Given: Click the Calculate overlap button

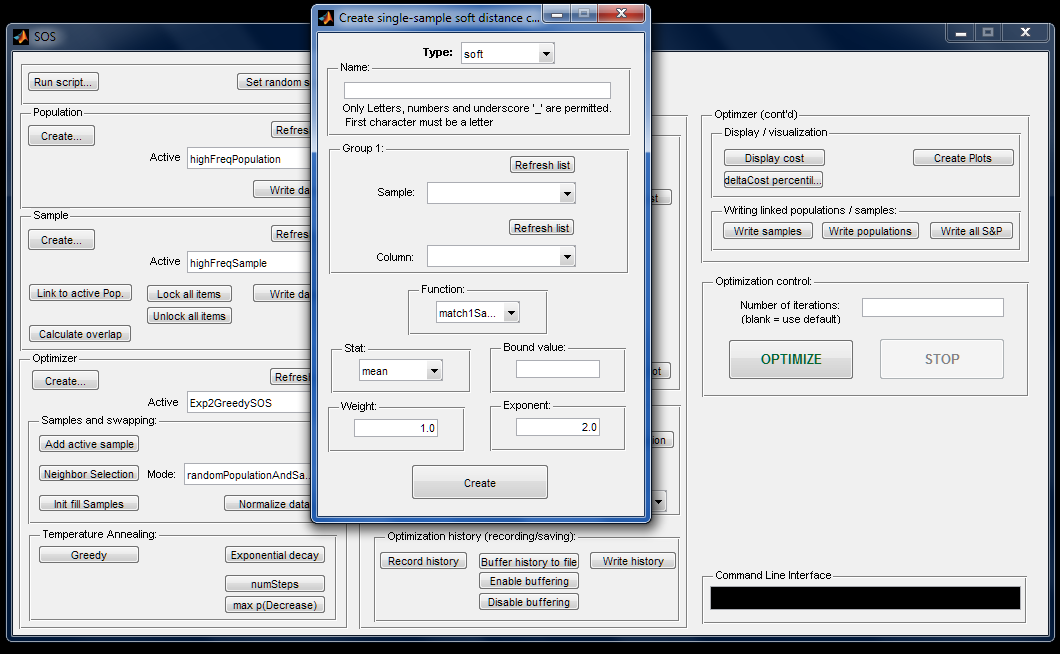Looking at the screenshot, I should coord(80,334).
